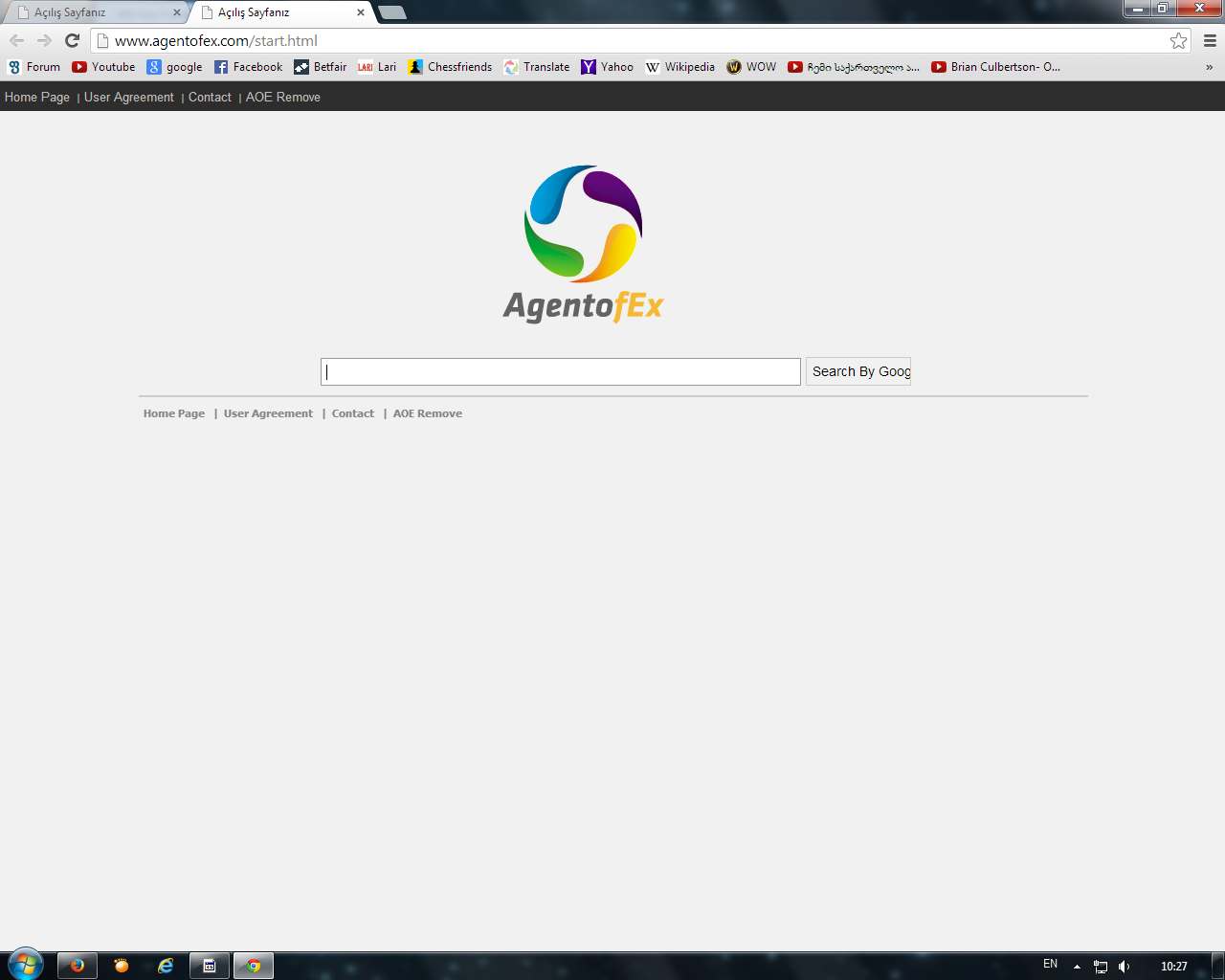Launch Firefox from the taskbar
Image resolution: width=1225 pixels, height=980 pixels.
pos(78,966)
